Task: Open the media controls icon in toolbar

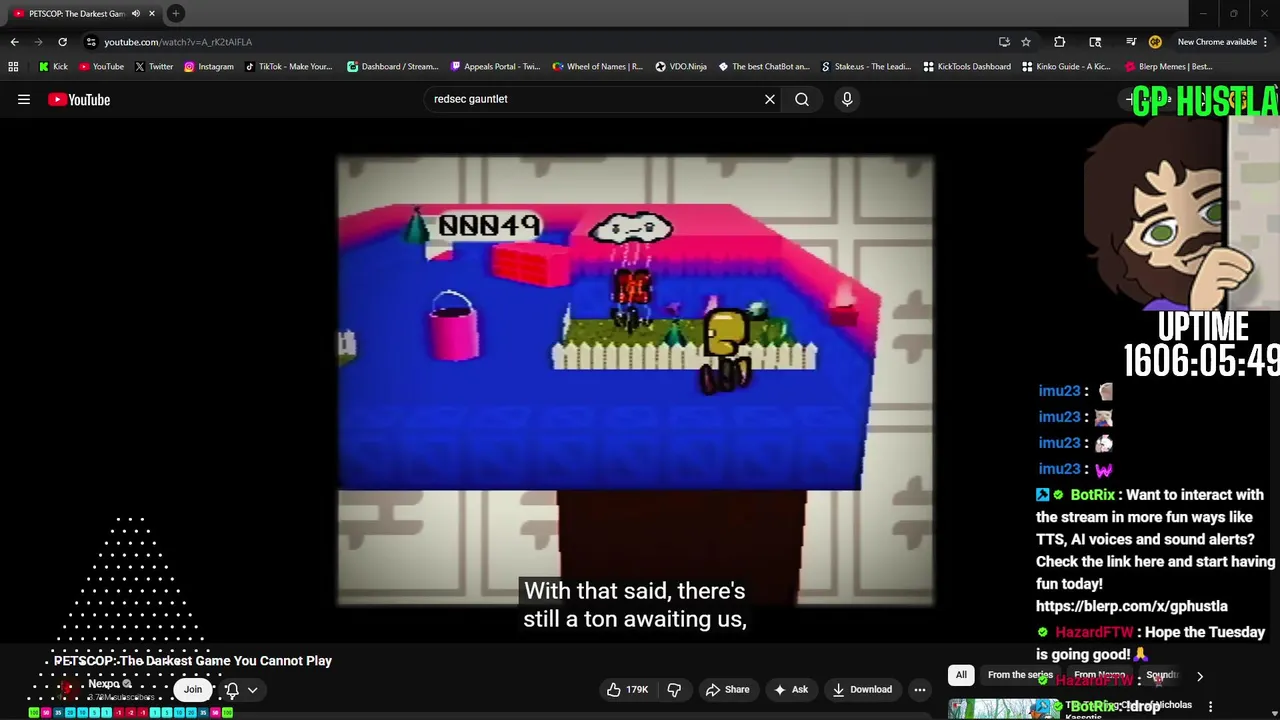Action: click(1131, 42)
